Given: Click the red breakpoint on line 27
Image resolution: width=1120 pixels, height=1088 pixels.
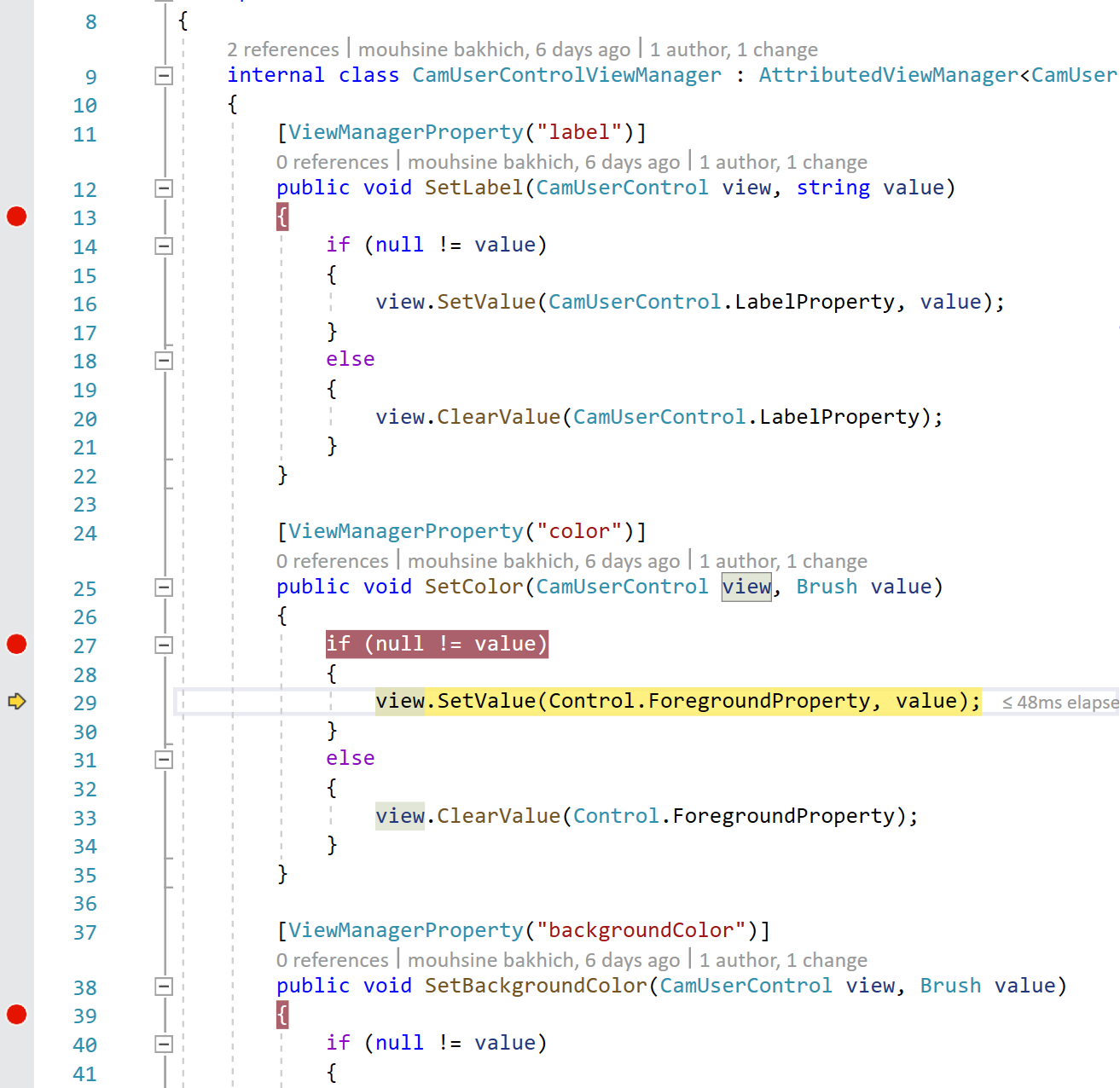Looking at the screenshot, I should [x=16, y=645].
